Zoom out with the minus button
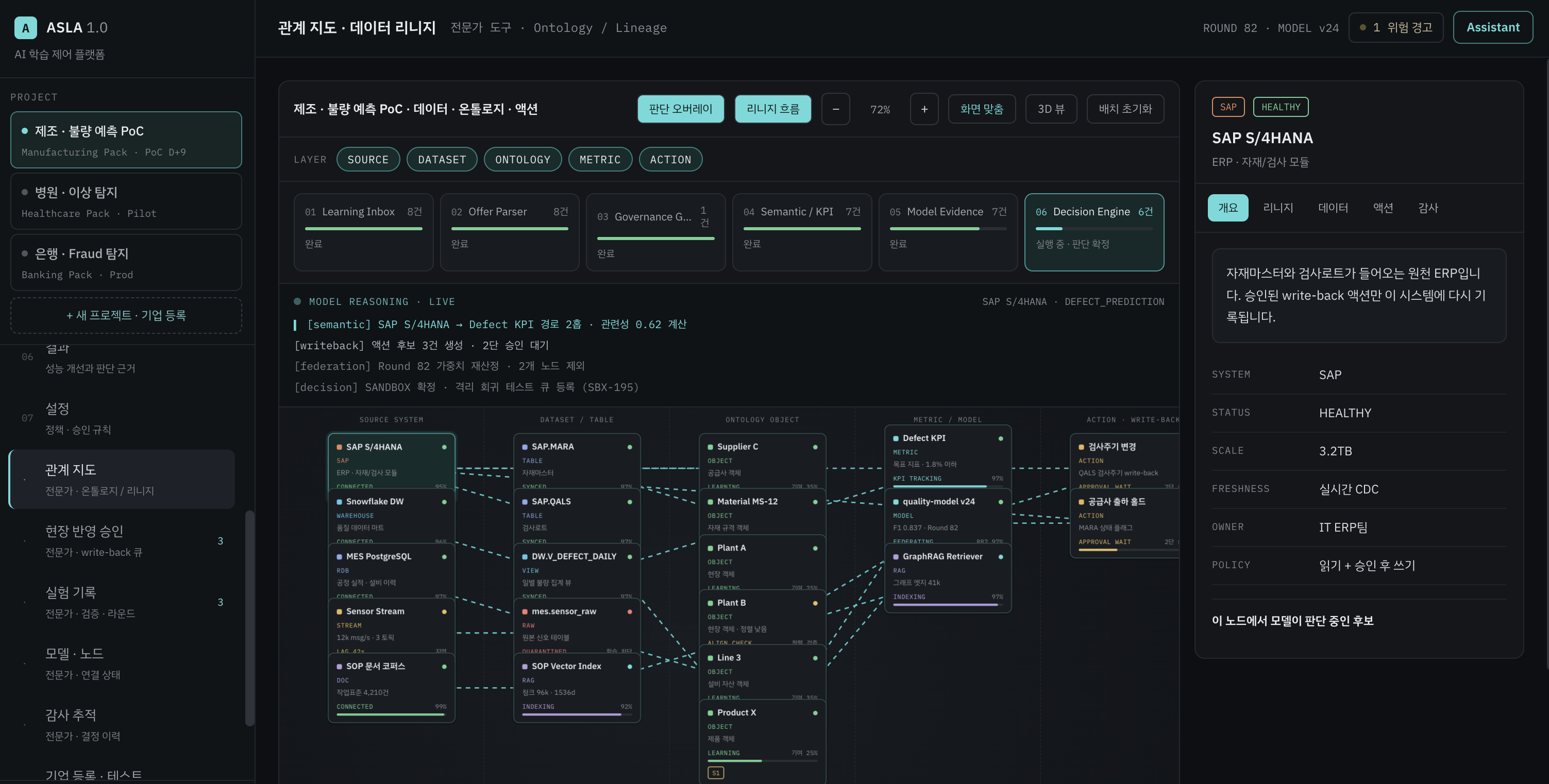Viewport: 1549px width, 784px height. coord(835,109)
